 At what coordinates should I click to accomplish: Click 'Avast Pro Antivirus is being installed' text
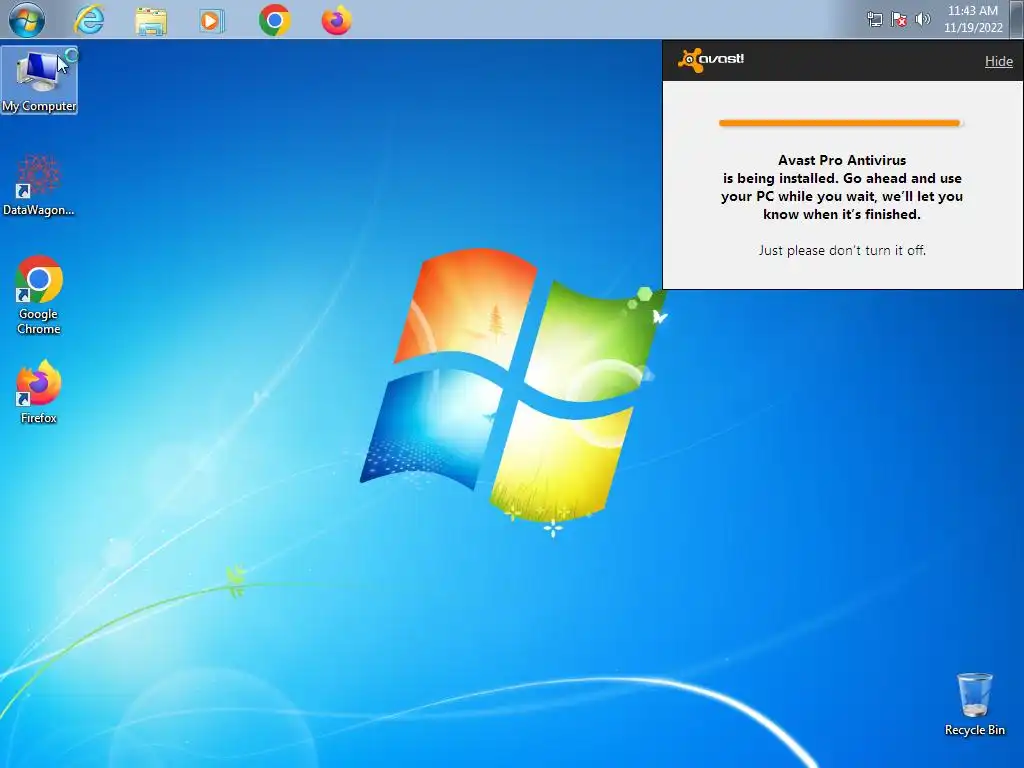[x=842, y=187]
